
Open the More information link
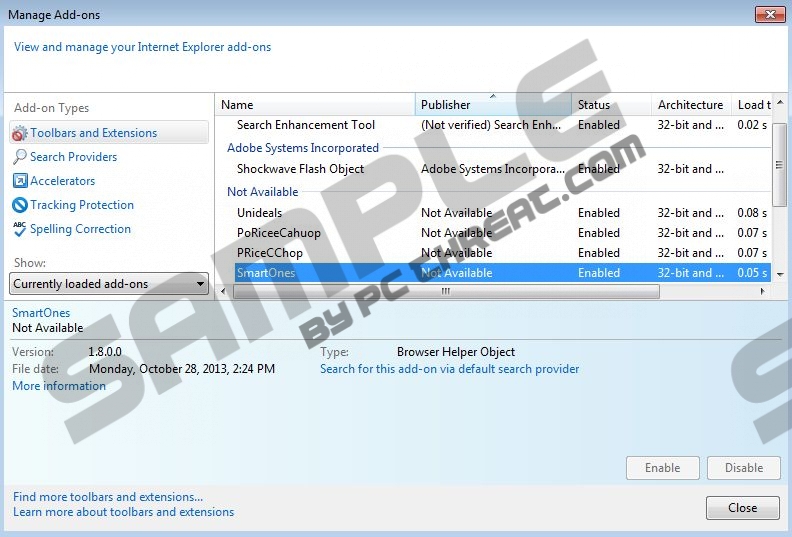tap(59, 386)
